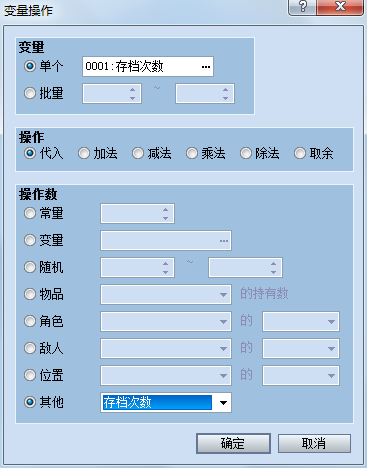Open the 角色 actor dropdown
The height and width of the screenshot is (468, 367).
click(166, 322)
